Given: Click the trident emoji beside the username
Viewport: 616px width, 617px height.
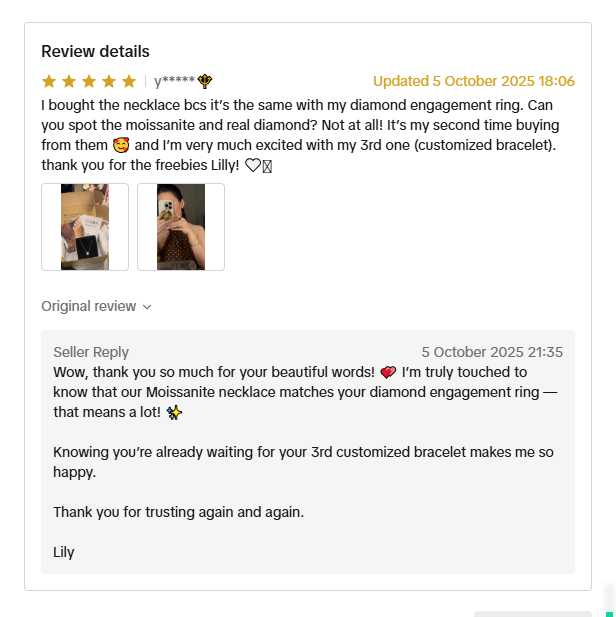Looking at the screenshot, I should pos(205,81).
